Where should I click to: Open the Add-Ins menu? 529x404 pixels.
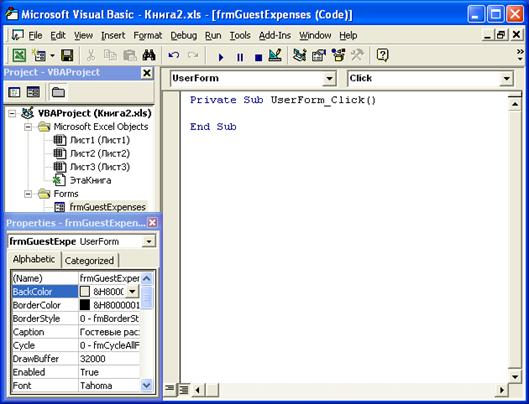(275, 35)
